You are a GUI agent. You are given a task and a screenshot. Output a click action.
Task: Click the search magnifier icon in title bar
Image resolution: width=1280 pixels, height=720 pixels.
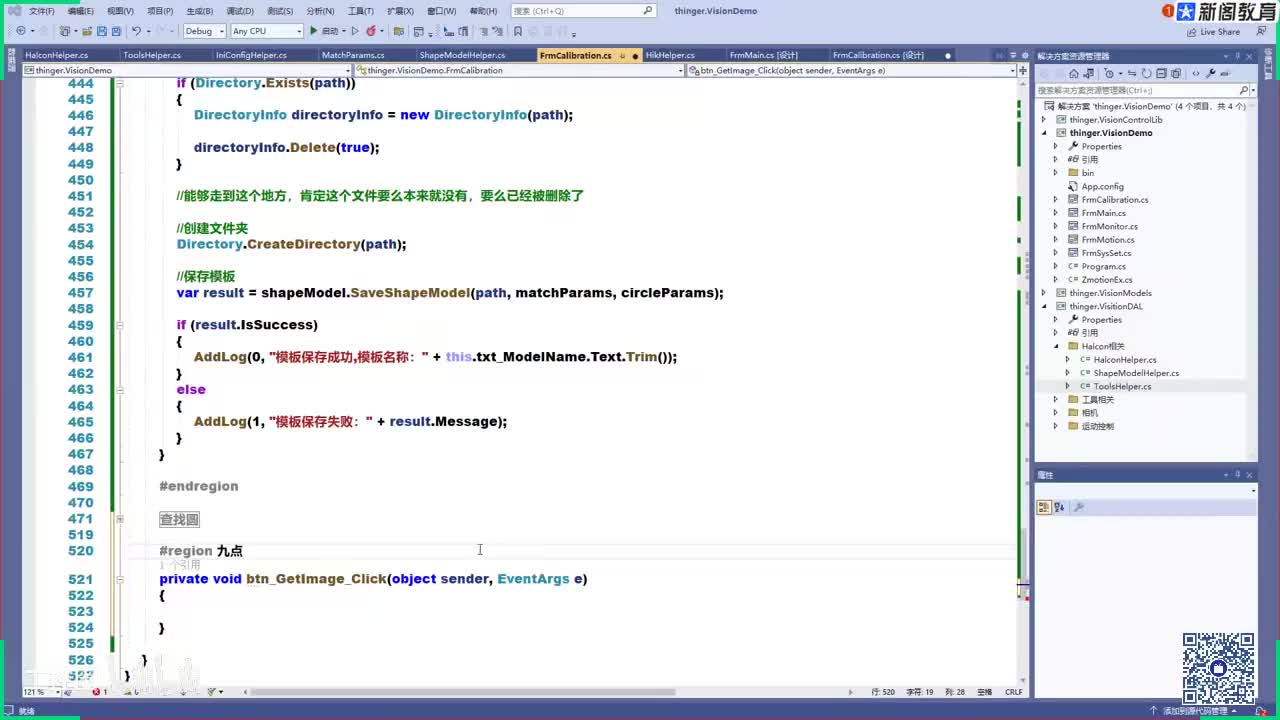click(x=648, y=11)
